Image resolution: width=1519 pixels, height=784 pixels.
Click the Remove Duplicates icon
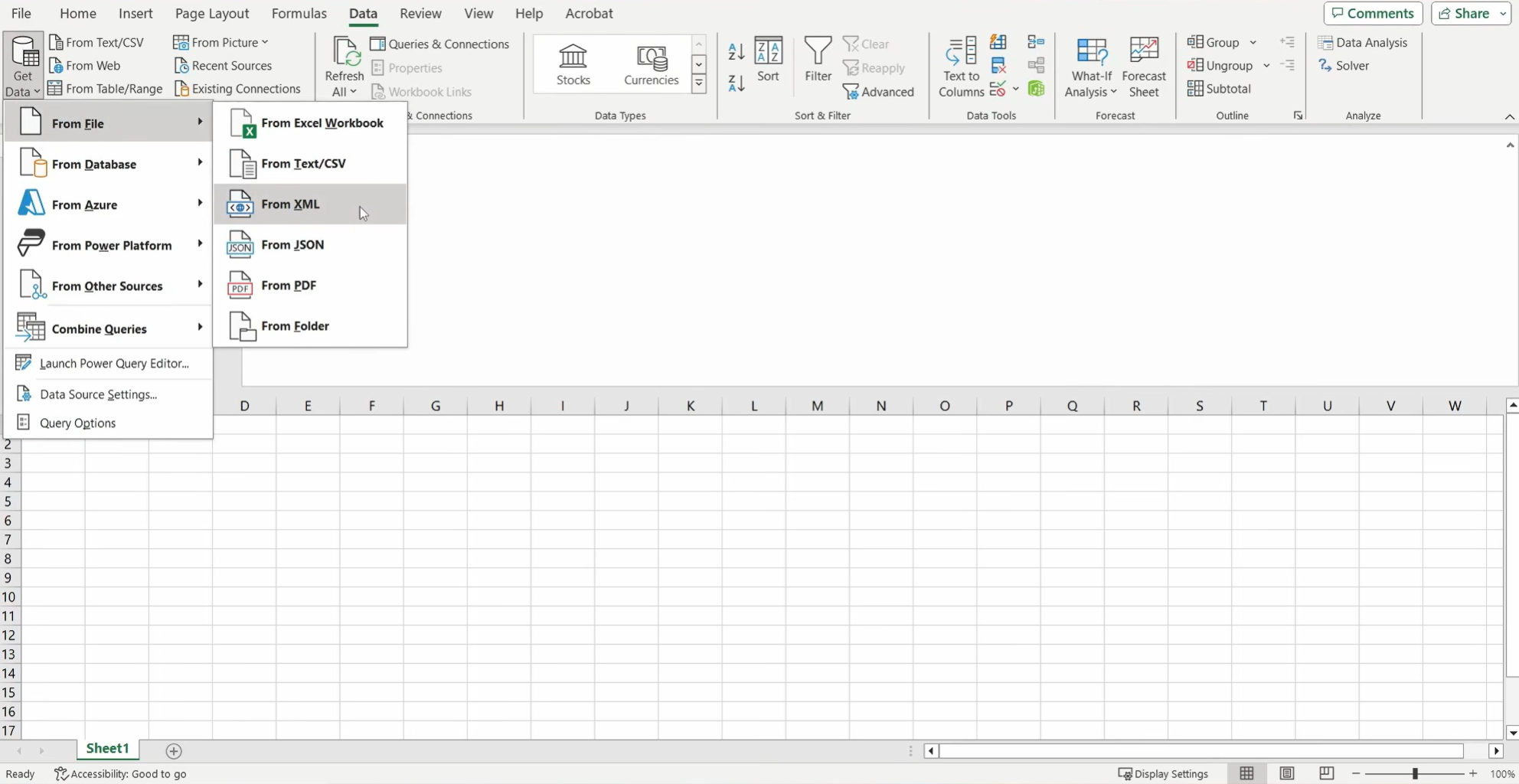pyautogui.click(x=998, y=66)
